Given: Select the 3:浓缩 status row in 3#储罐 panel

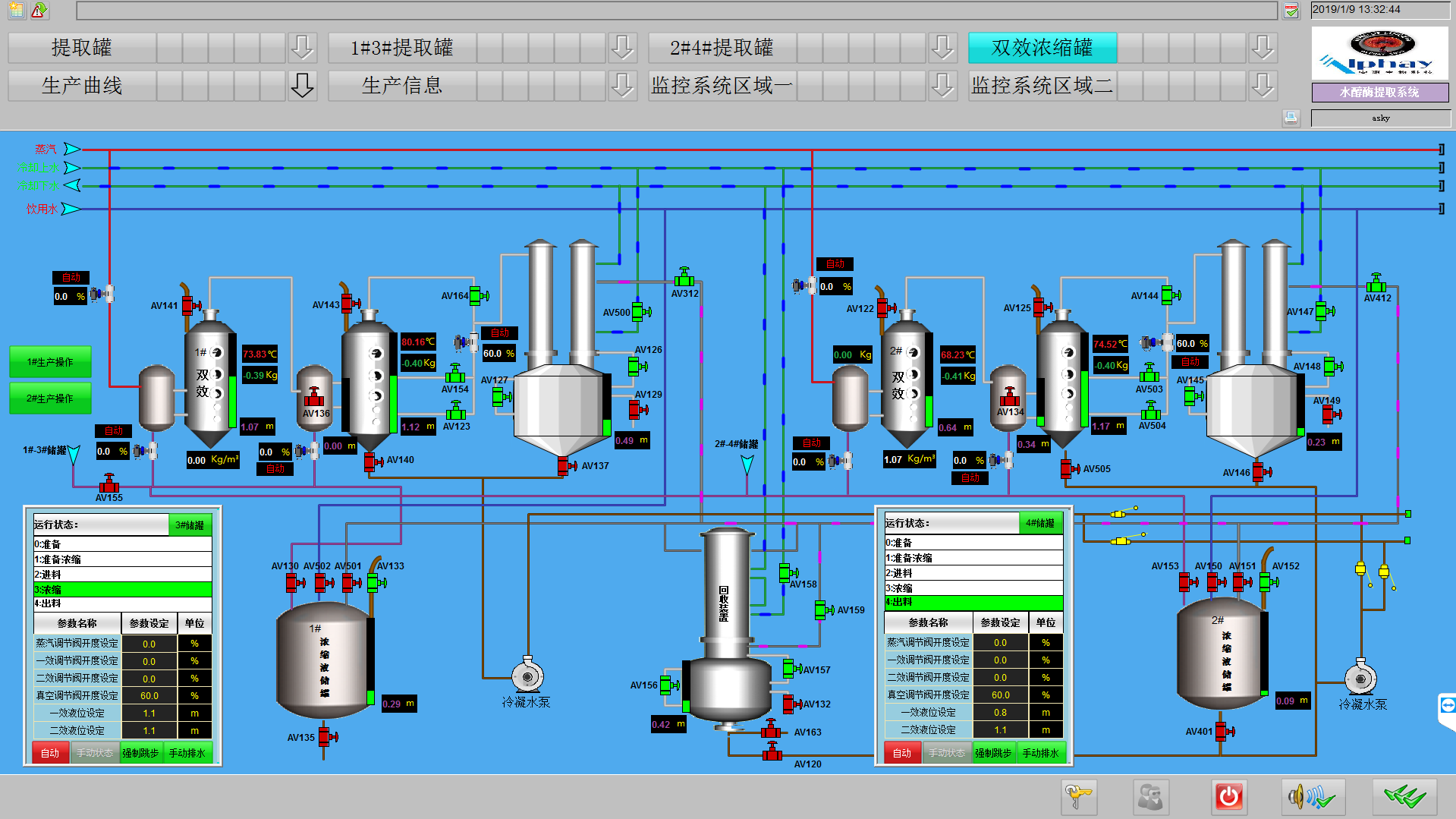Looking at the screenshot, I should tap(122, 589).
